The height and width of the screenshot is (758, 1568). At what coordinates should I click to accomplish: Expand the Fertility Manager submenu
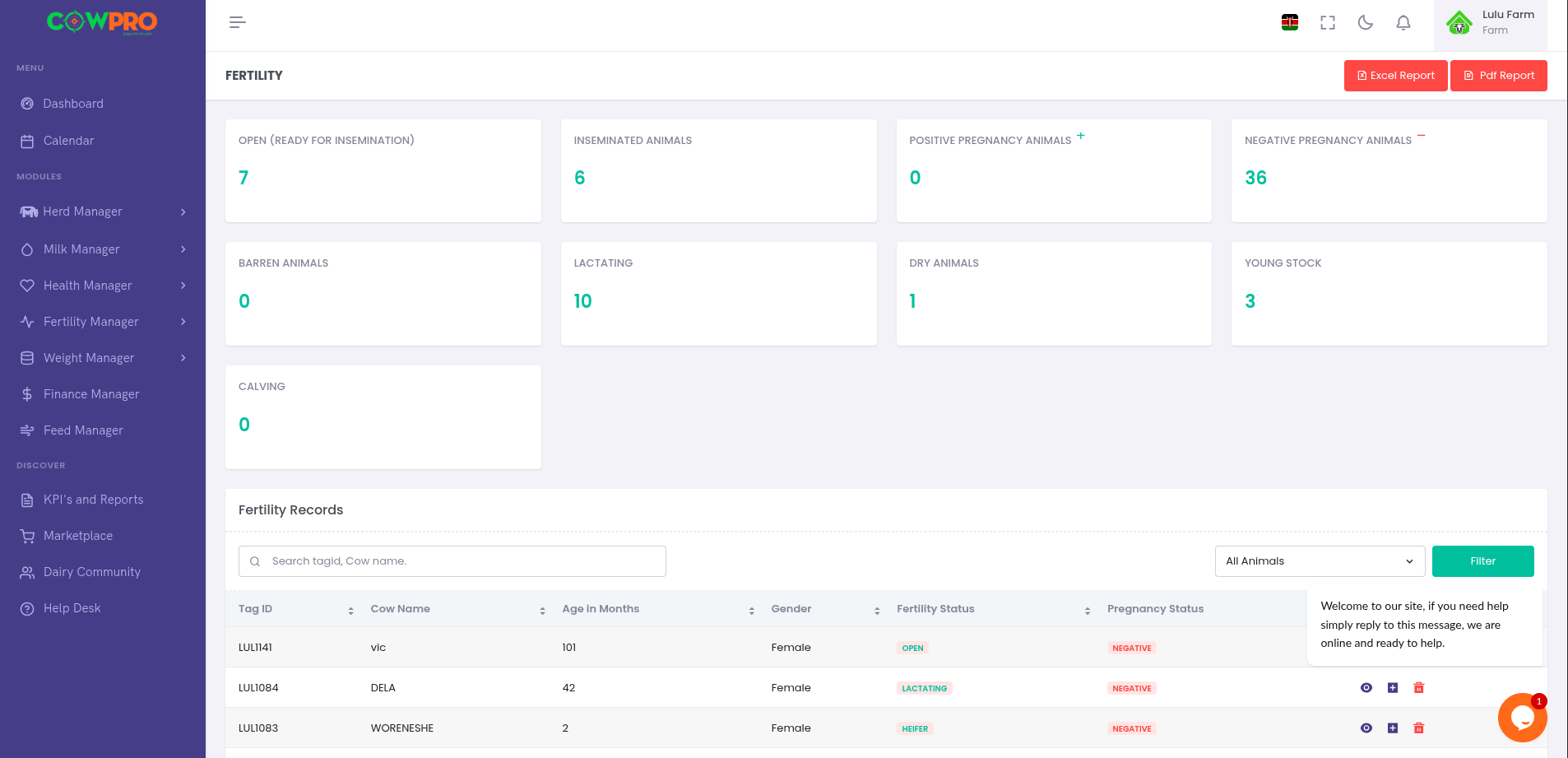[x=103, y=322]
